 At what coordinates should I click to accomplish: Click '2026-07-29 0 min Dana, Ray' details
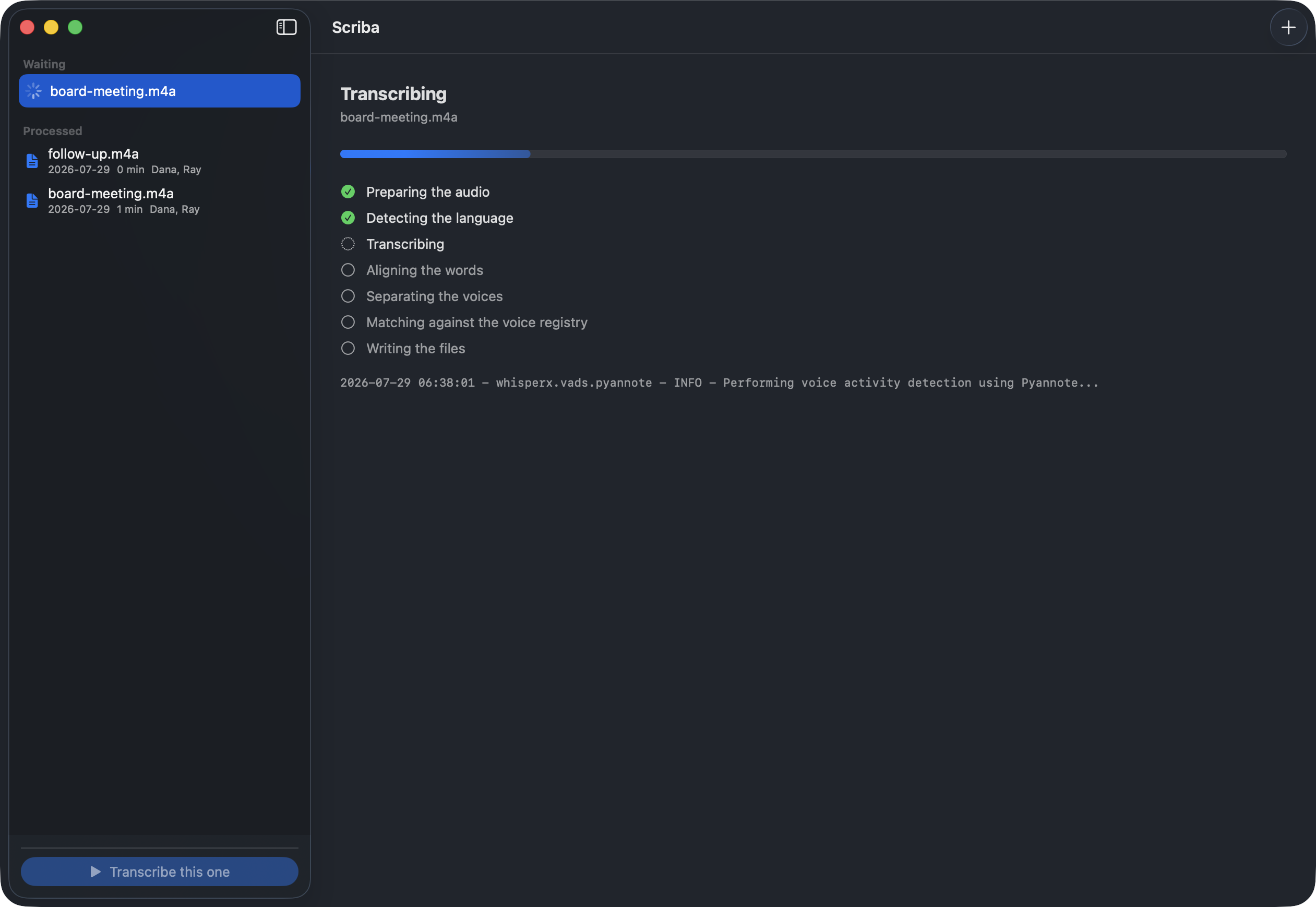pos(124,170)
